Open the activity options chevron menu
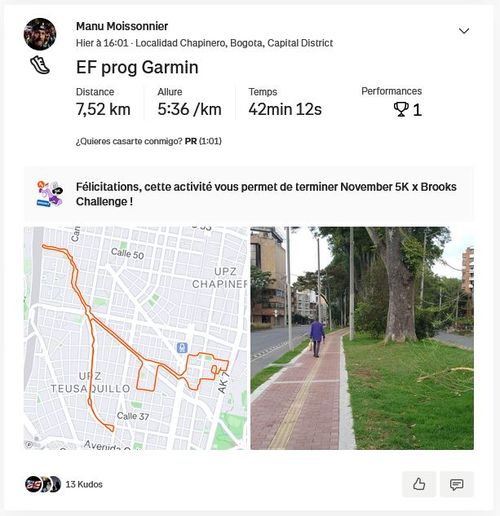Image resolution: width=500 pixels, height=516 pixels. click(x=464, y=31)
